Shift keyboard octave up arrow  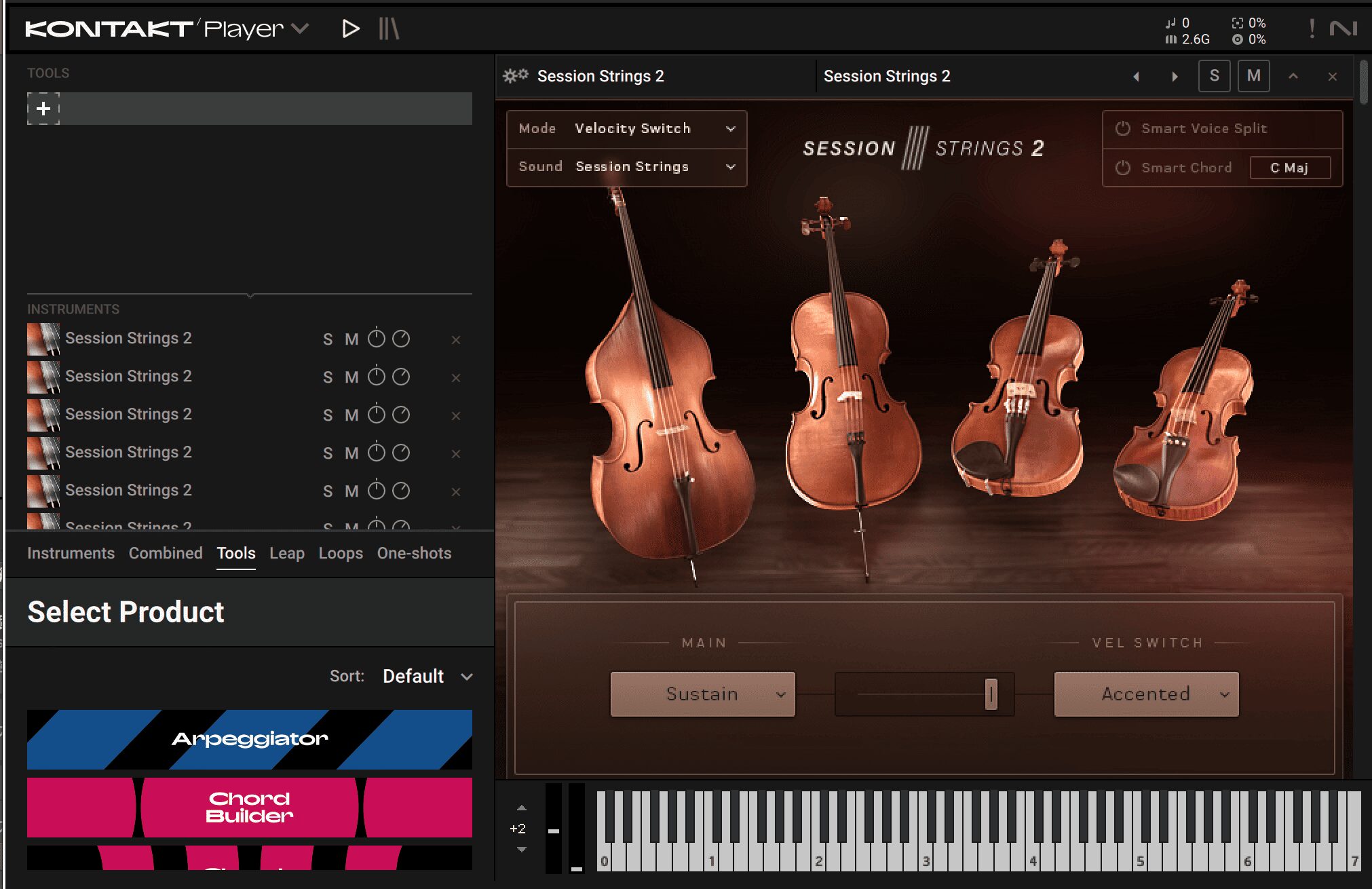pyautogui.click(x=522, y=808)
